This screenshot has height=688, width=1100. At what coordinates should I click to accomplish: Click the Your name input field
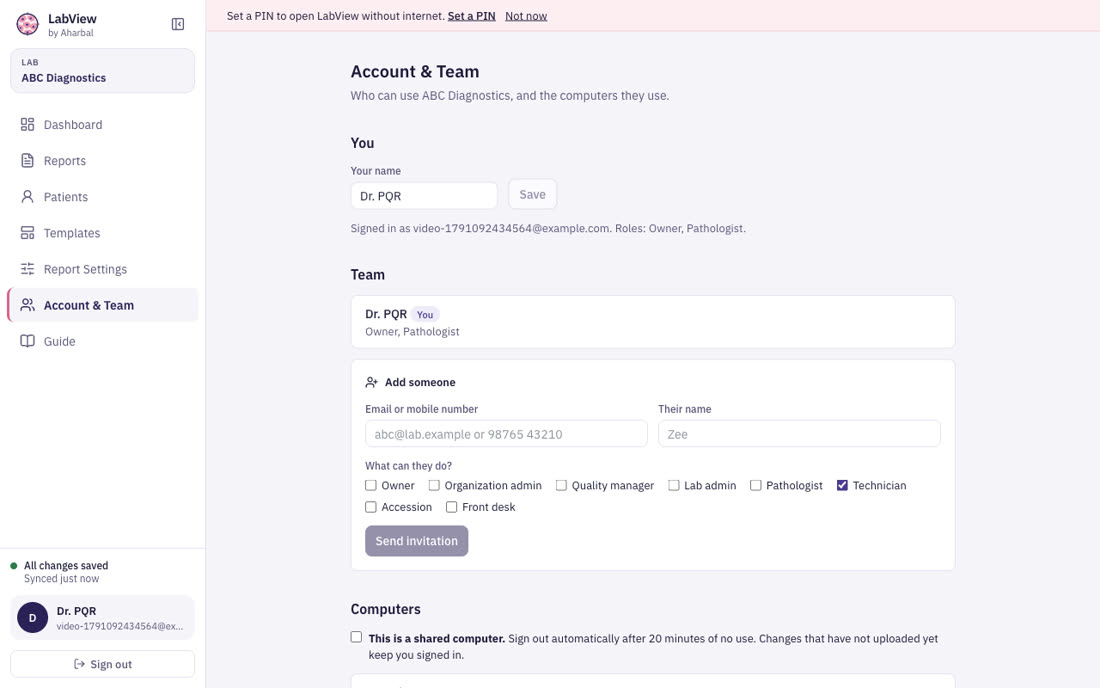tap(424, 196)
